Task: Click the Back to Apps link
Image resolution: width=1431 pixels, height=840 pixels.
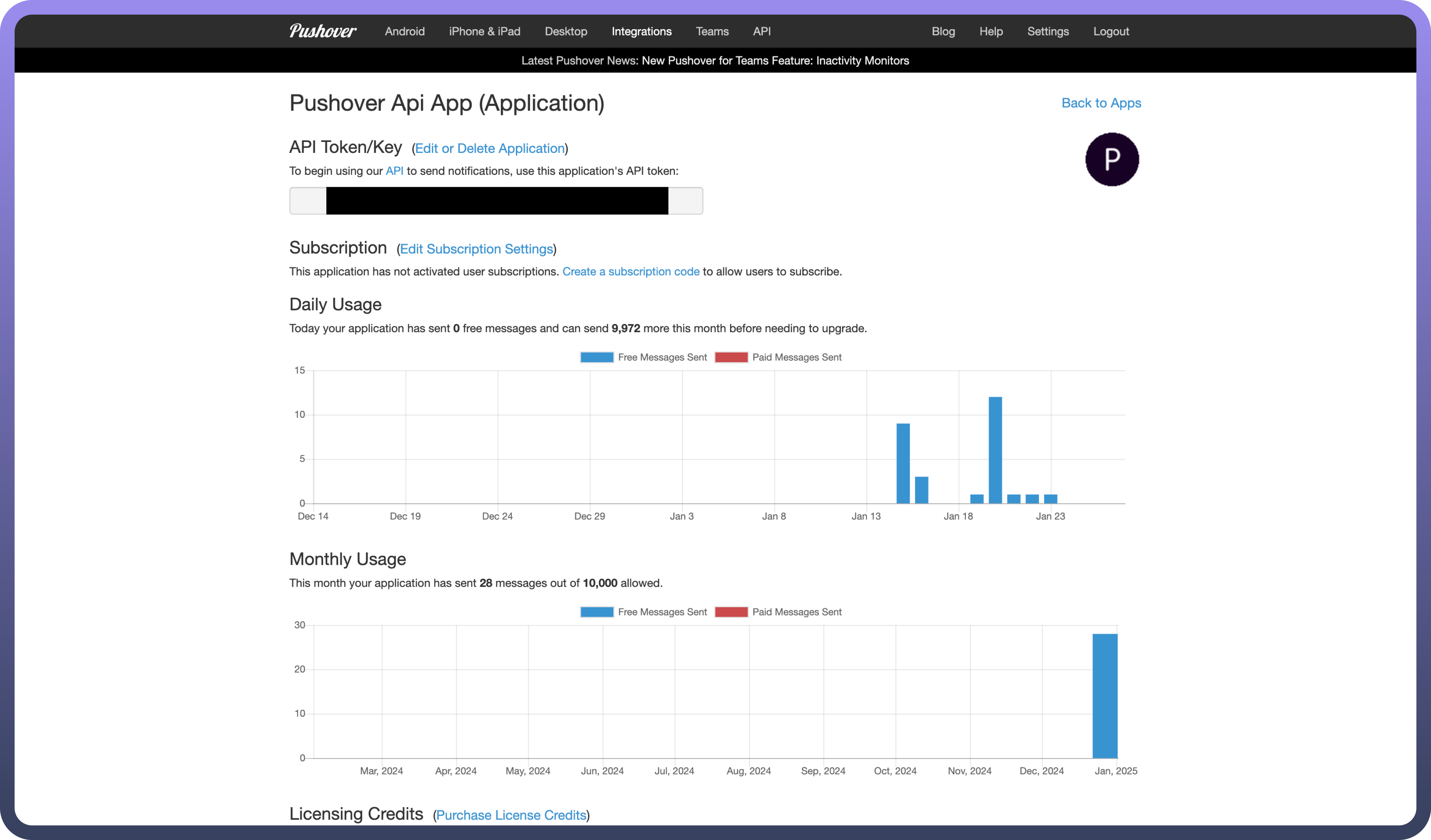Action: [x=1101, y=103]
